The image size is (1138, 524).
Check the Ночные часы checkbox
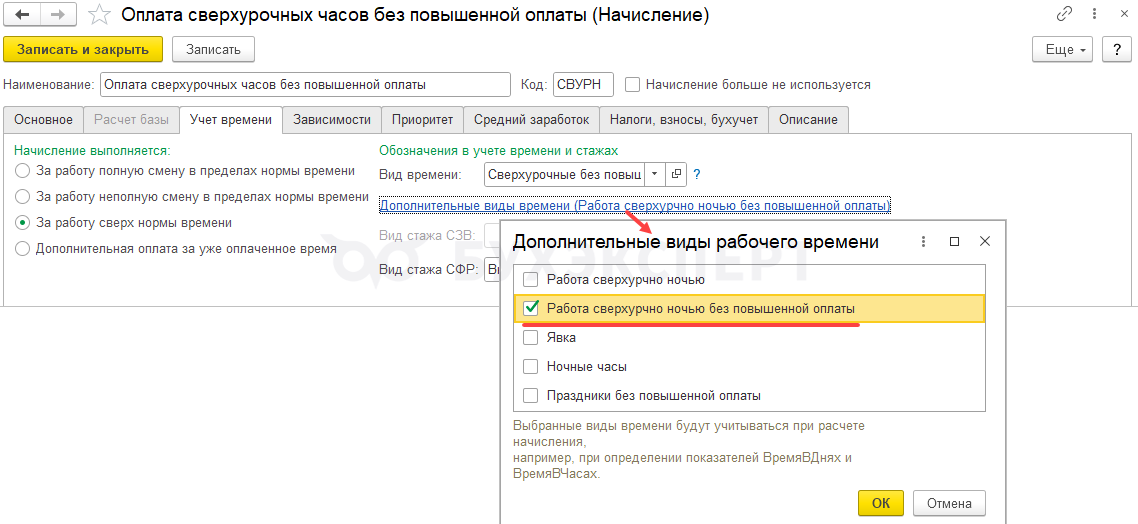coord(531,367)
